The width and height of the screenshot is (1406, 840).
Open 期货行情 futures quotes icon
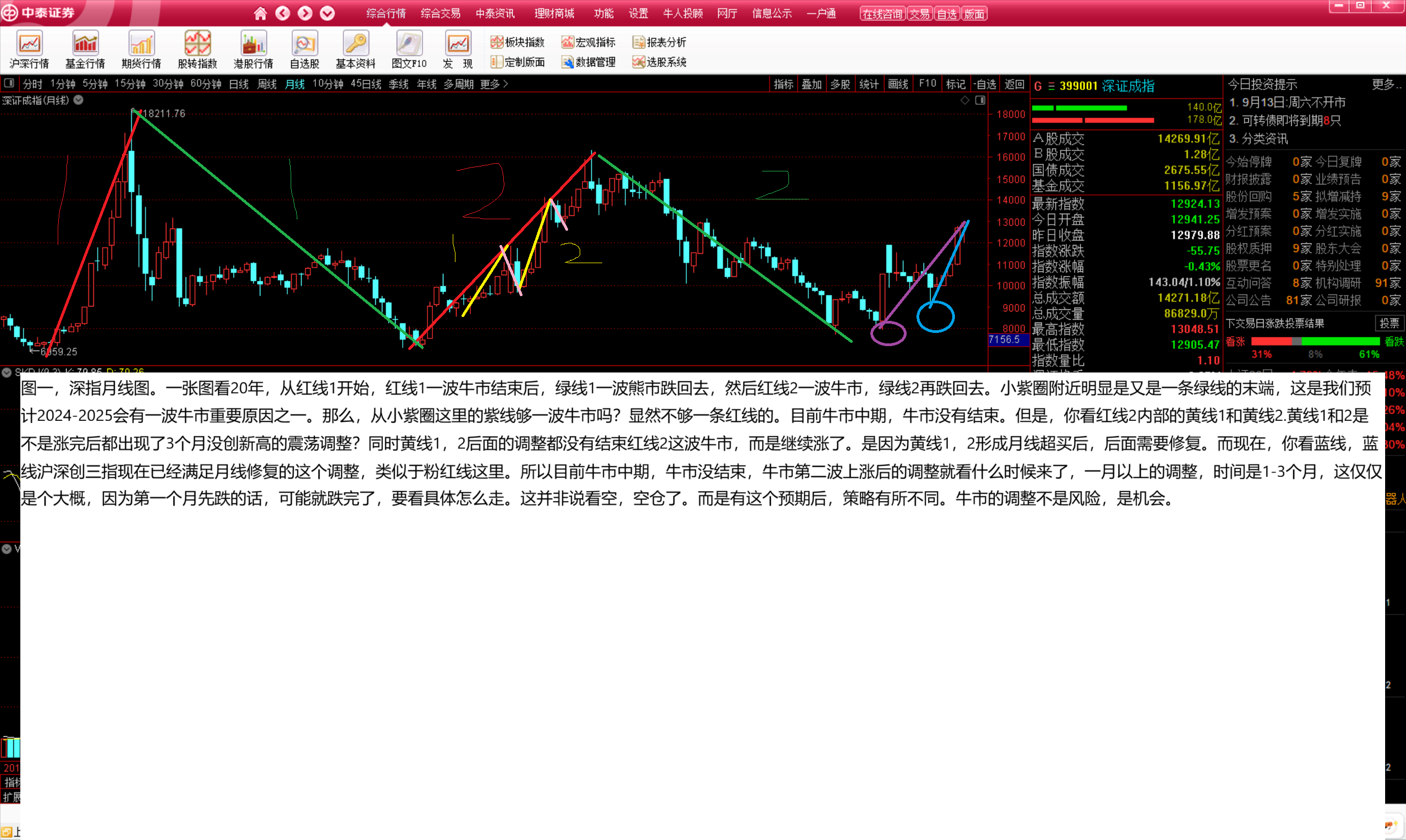coord(141,44)
